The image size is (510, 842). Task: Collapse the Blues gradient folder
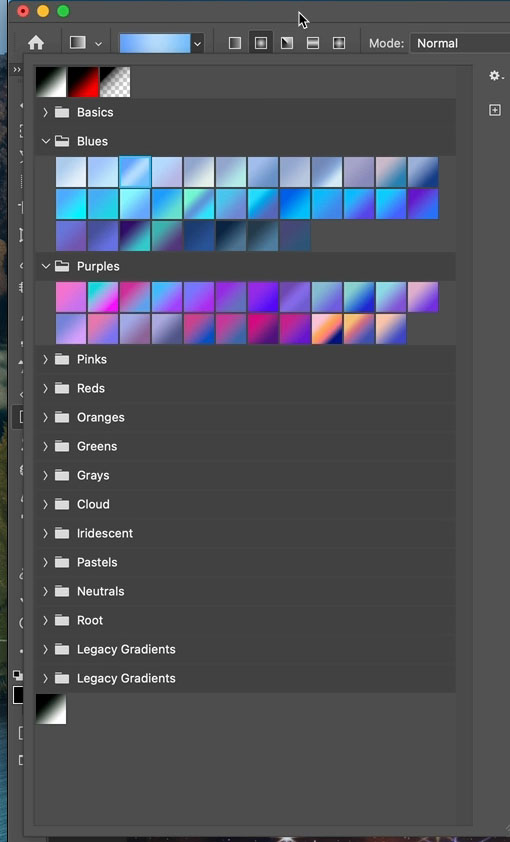tap(46, 141)
